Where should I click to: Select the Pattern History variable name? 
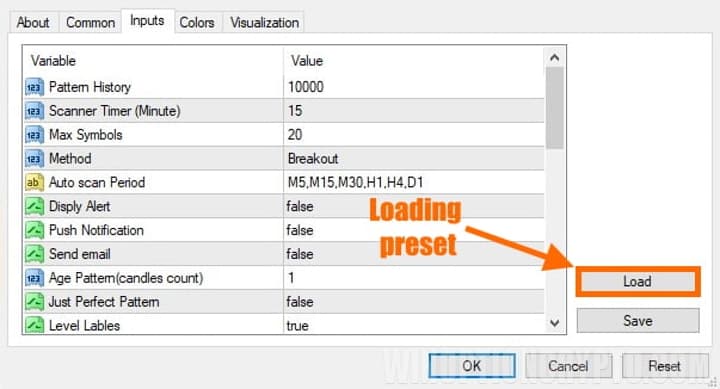point(90,87)
